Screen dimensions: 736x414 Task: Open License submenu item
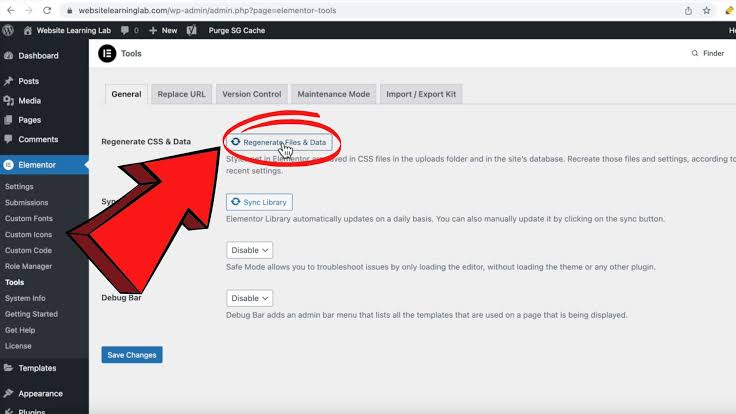pyautogui.click(x=18, y=346)
